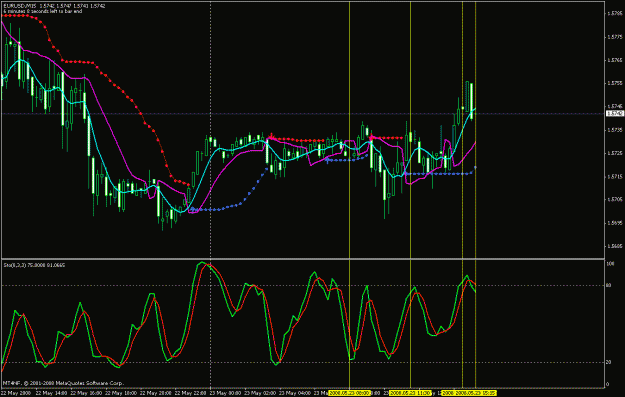Select the yellow 2008.05.23 11:00 time marker label
The height and width of the screenshot is (397, 625).
411,393
